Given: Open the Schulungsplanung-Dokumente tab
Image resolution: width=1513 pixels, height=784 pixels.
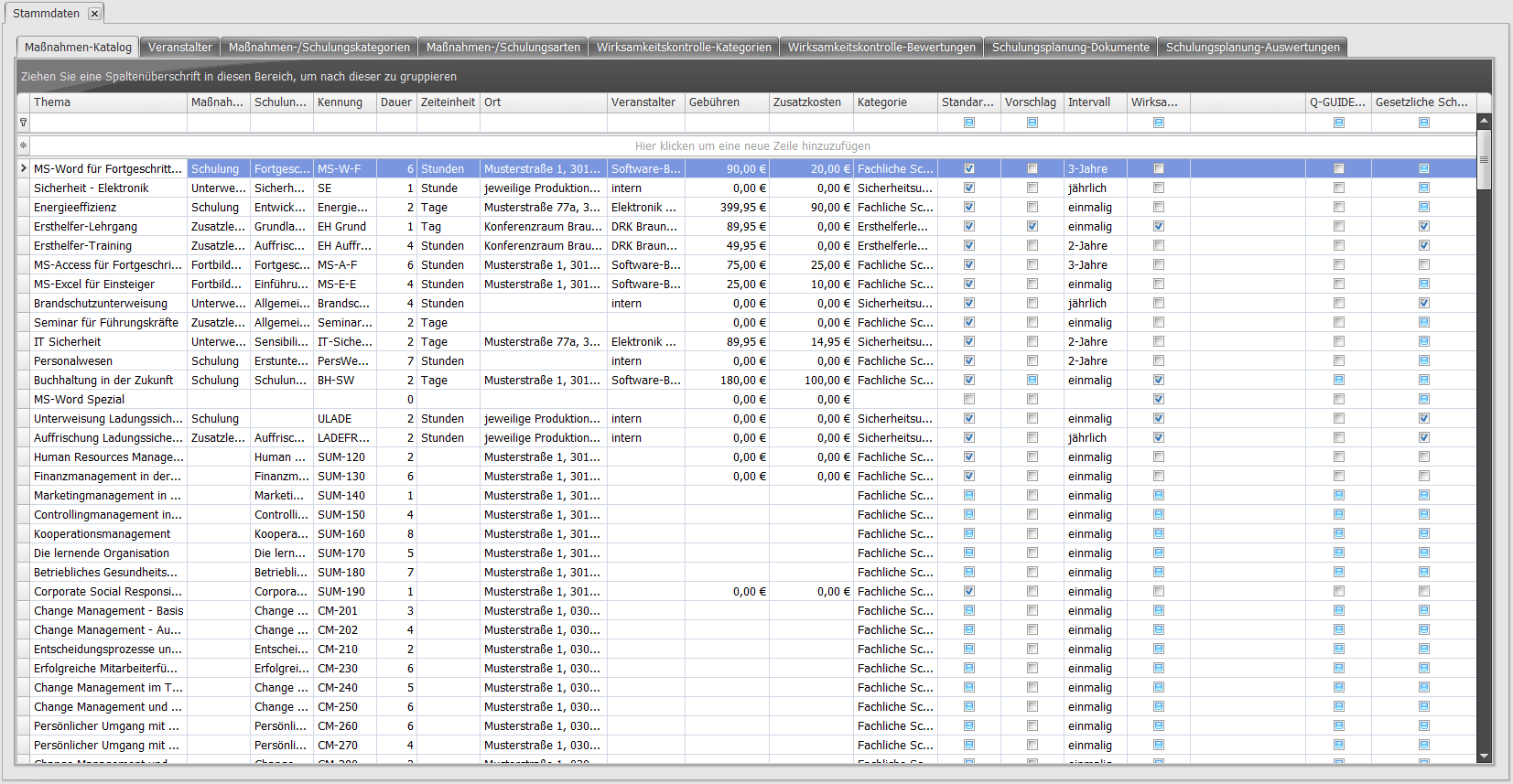Looking at the screenshot, I should tap(1070, 48).
